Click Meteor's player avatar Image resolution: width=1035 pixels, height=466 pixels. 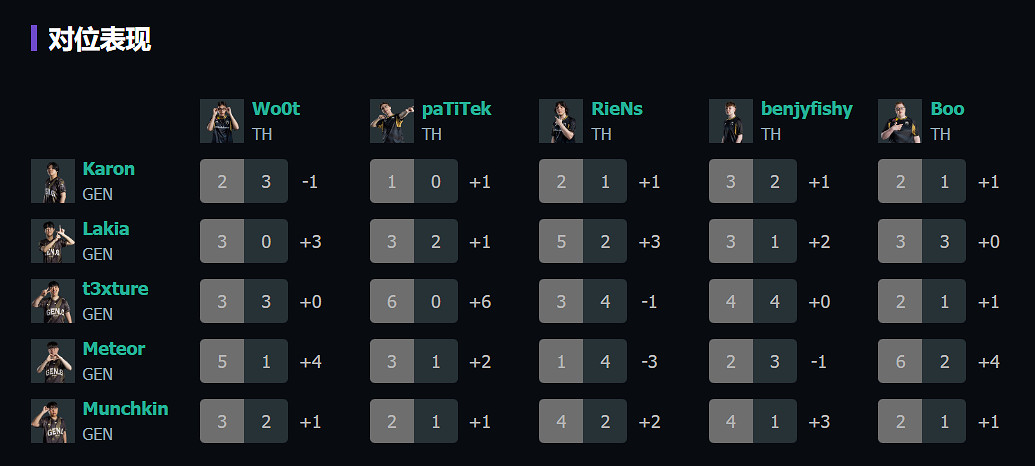click(x=53, y=361)
